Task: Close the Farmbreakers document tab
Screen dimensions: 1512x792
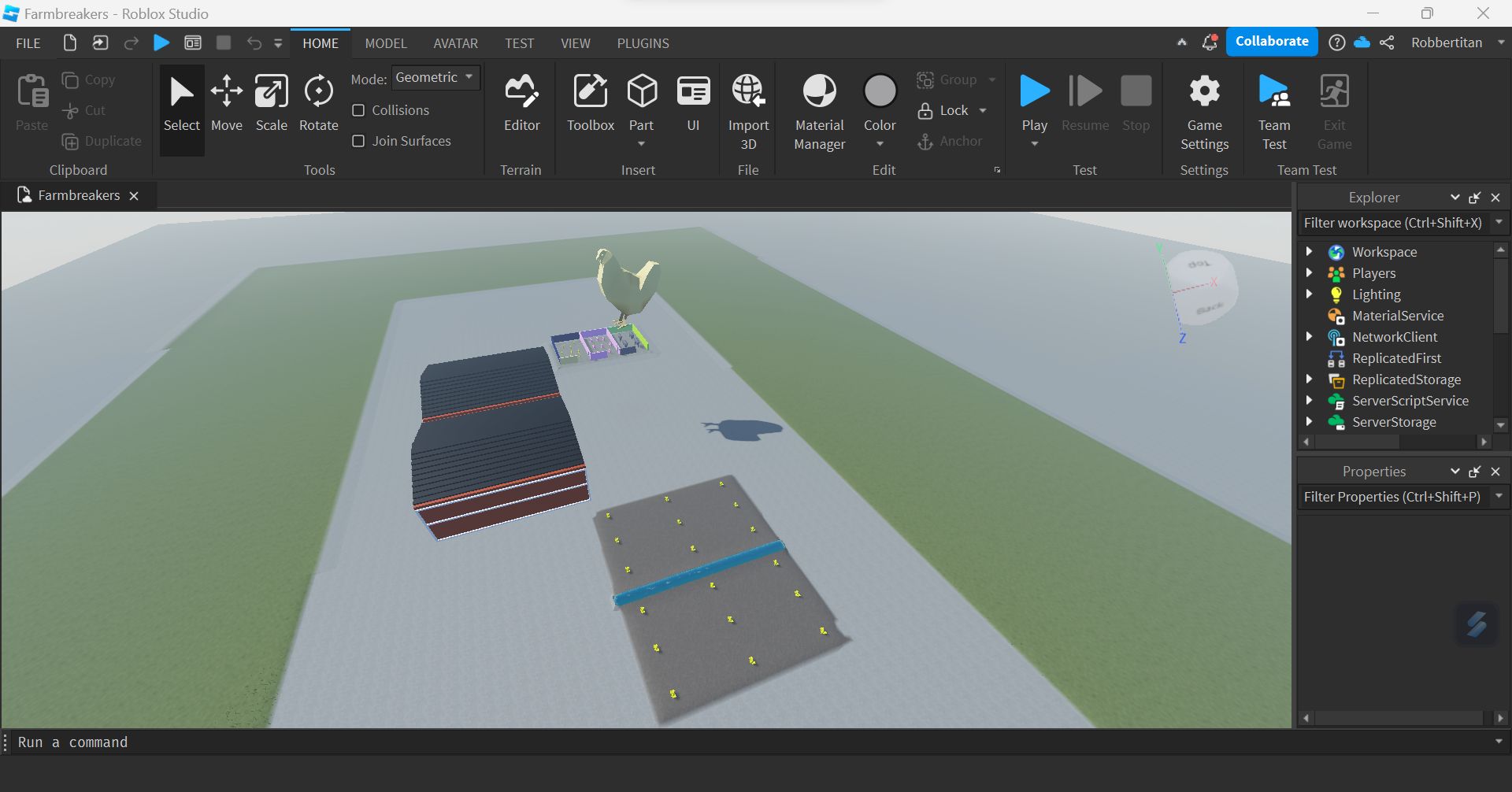Action: [134, 196]
